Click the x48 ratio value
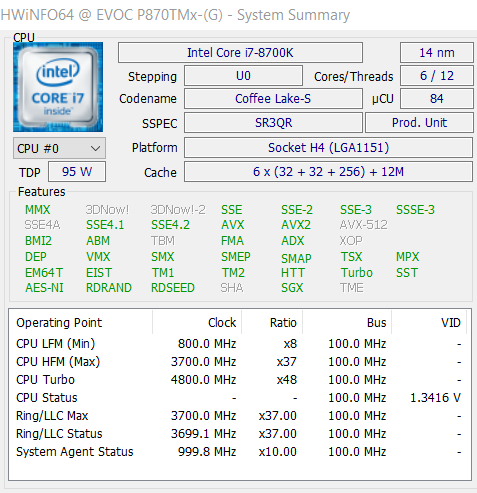Viewport: 477px width, 493px height. coord(287,380)
